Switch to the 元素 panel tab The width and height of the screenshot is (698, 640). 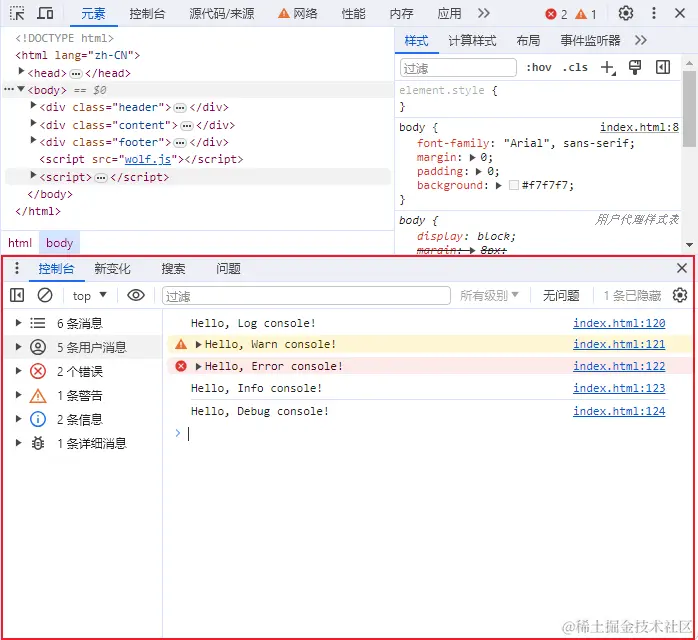pyautogui.click(x=93, y=14)
